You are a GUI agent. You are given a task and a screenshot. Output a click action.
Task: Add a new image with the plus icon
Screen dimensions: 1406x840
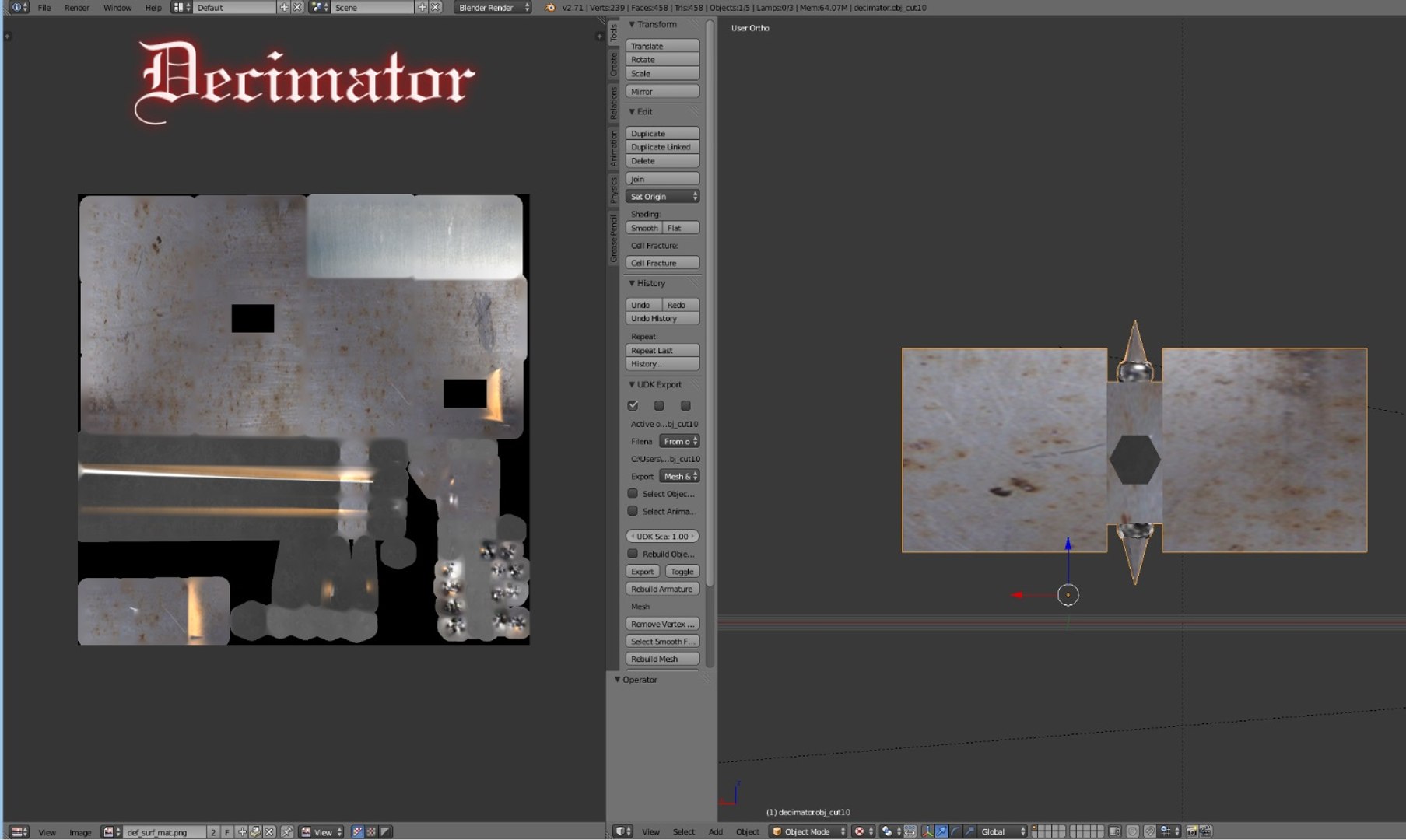click(x=242, y=831)
